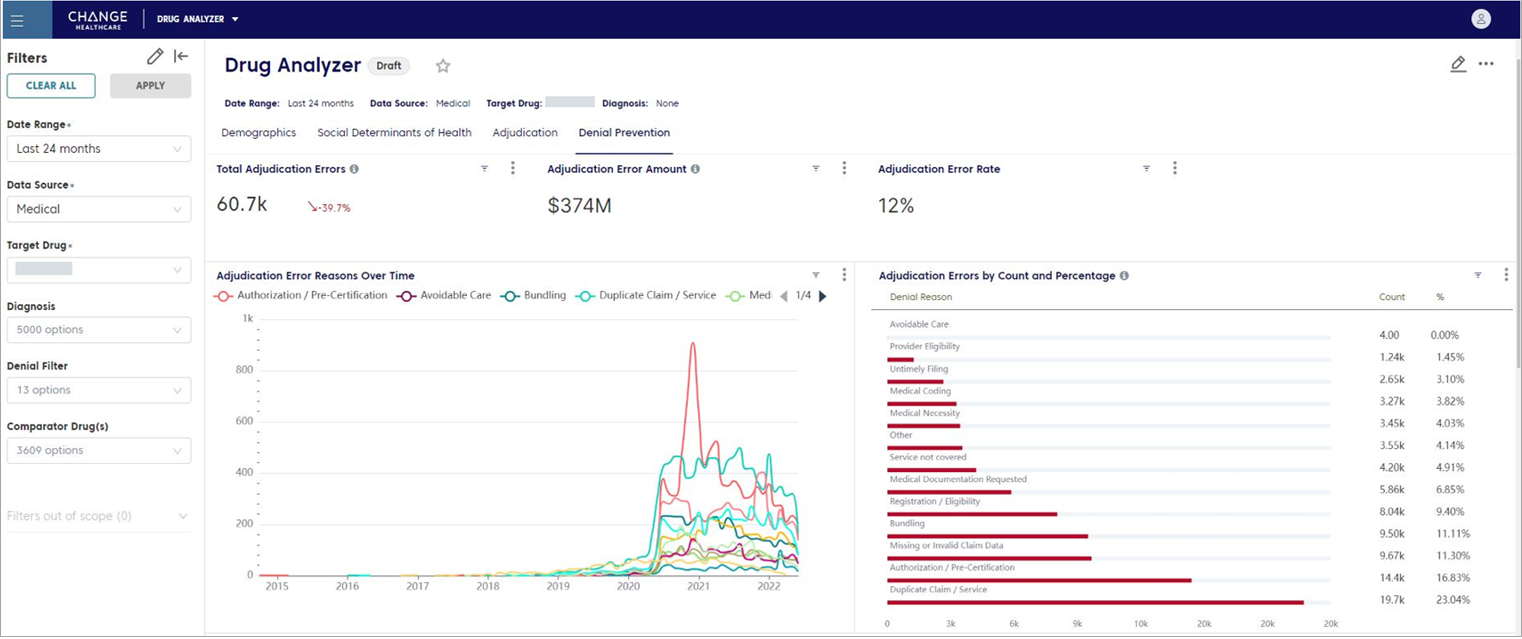The width and height of the screenshot is (1522, 639).
Task: Expand the Data Source Medical dropdown
Action: 98,209
